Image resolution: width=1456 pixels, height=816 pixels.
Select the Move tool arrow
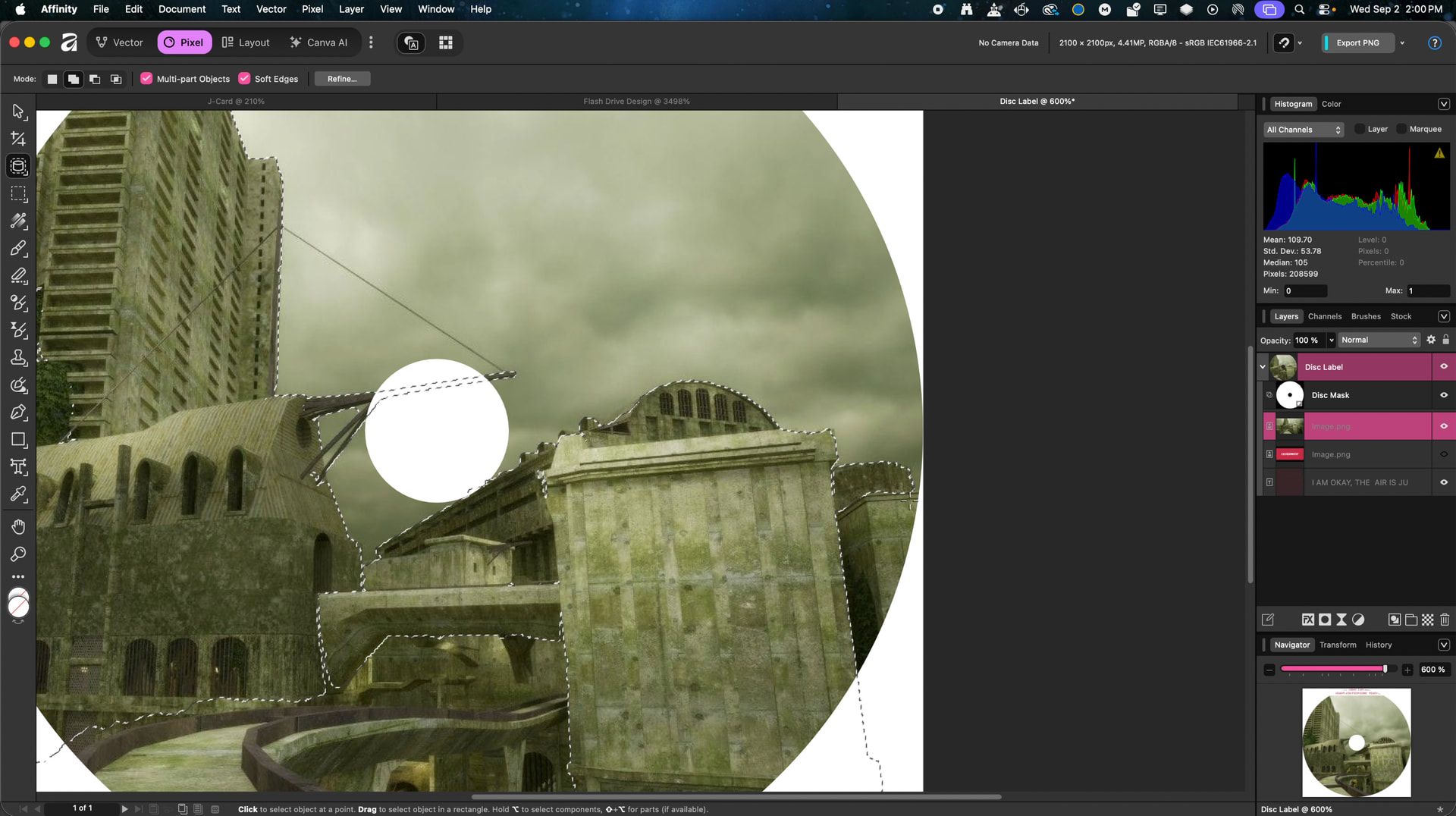pos(18,111)
